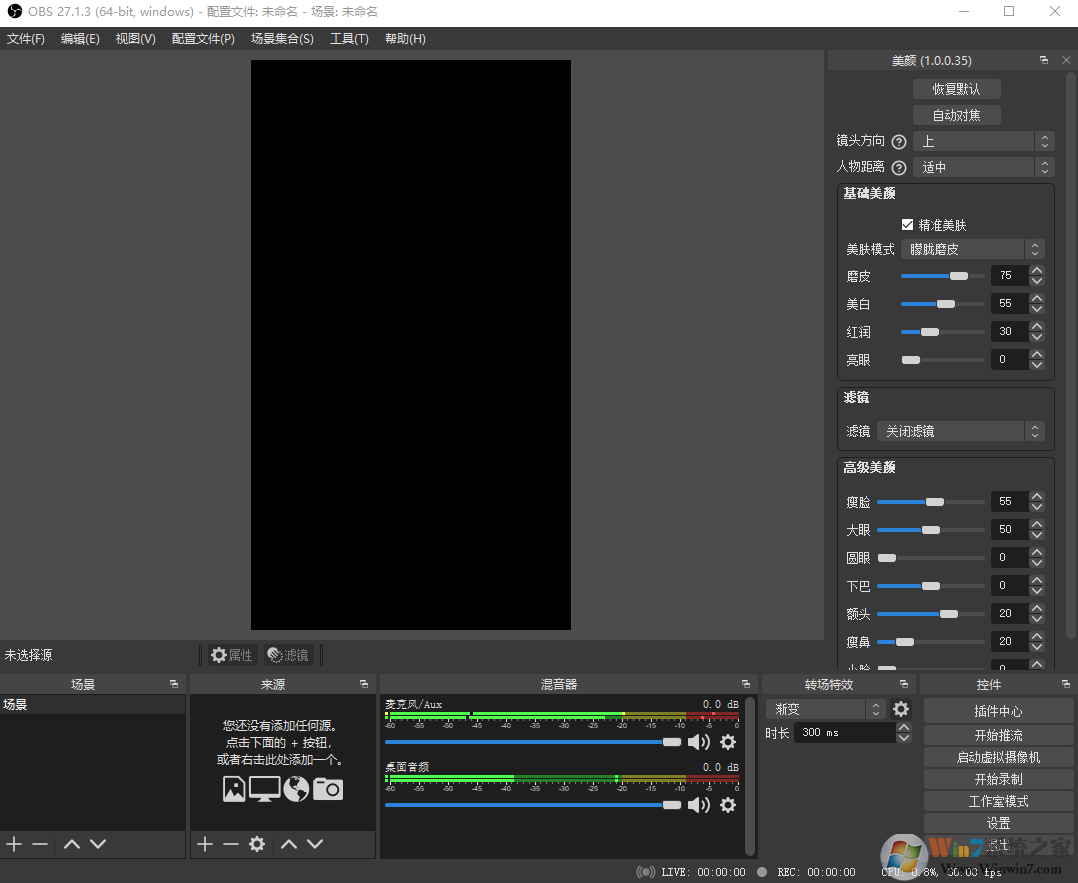Image resolution: width=1078 pixels, height=883 pixels.
Task: Mute the 桌面音频 speaker icon
Action: point(699,805)
